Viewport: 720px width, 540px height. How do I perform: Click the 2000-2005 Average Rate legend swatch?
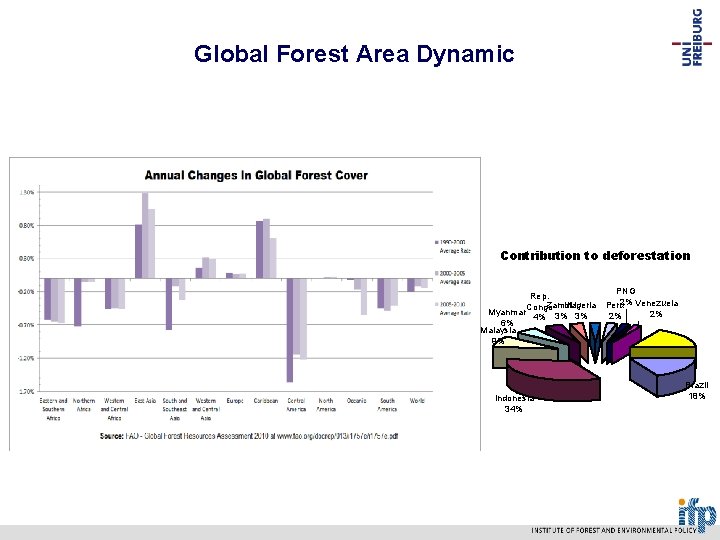click(x=437, y=273)
